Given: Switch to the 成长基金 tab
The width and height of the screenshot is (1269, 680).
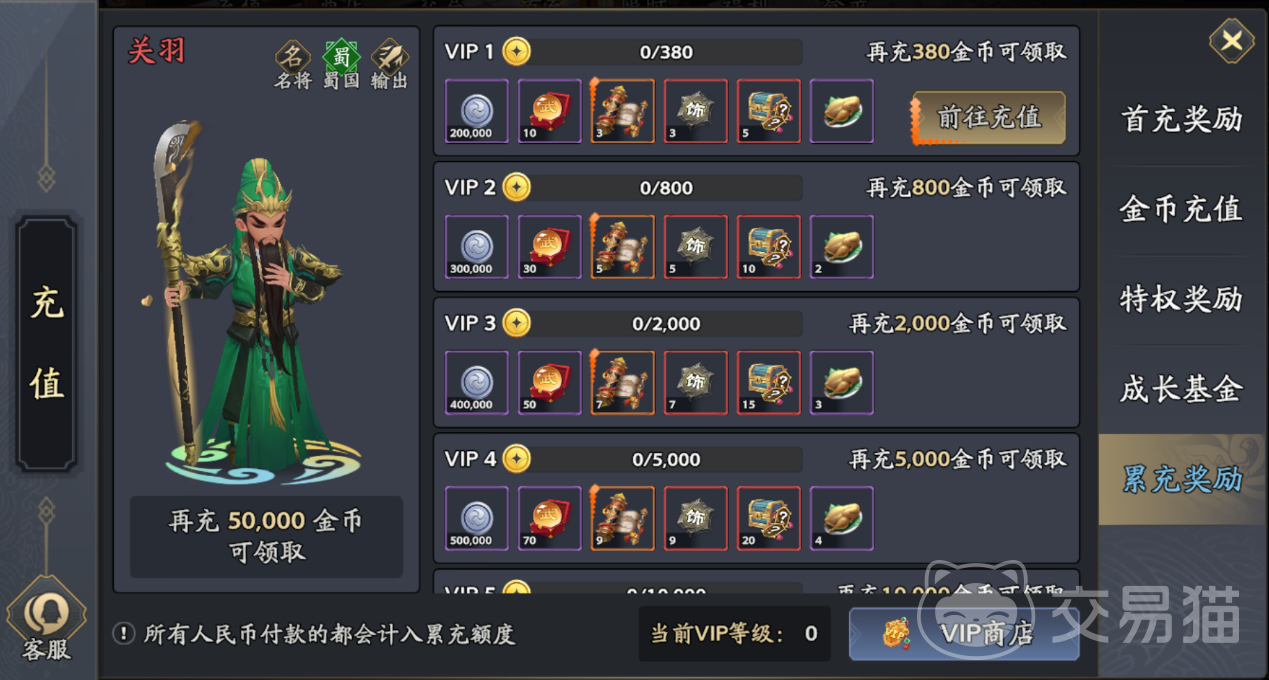Looking at the screenshot, I should coord(1181,389).
